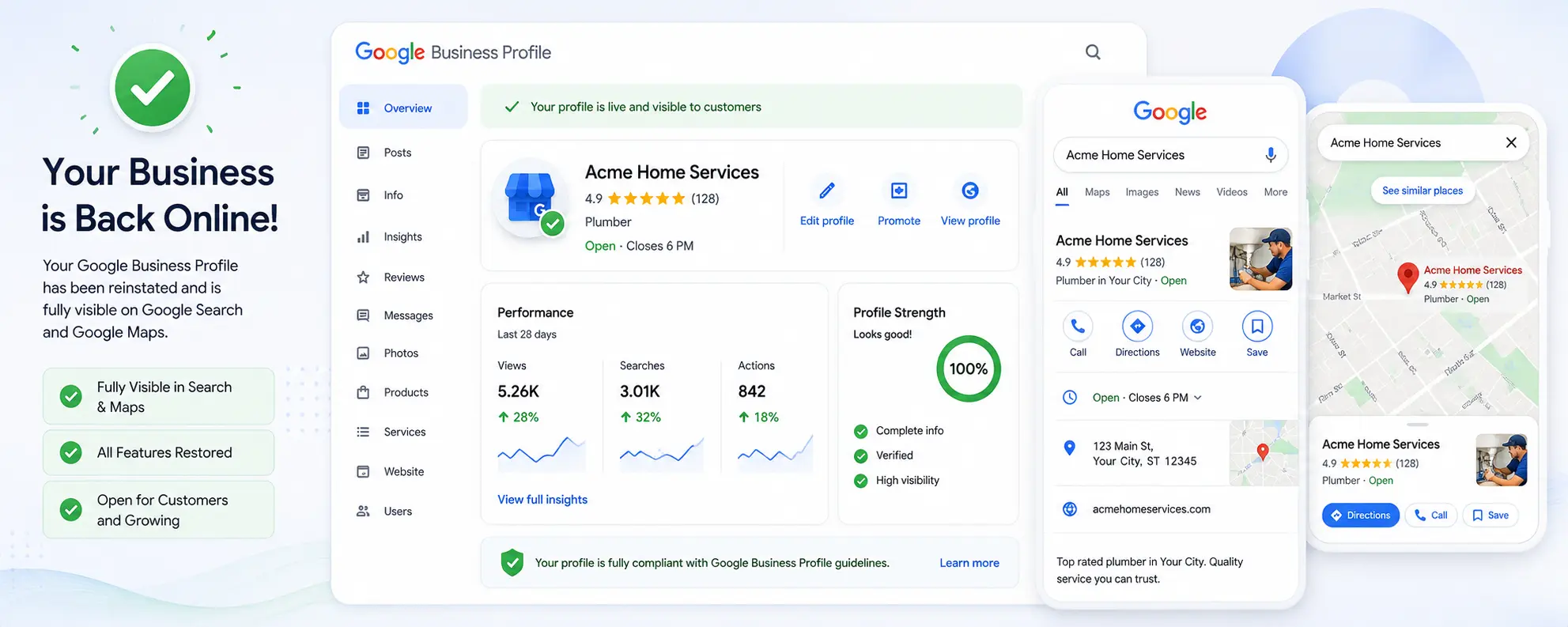Click the round Website globe icon

tap(1197, 327)
